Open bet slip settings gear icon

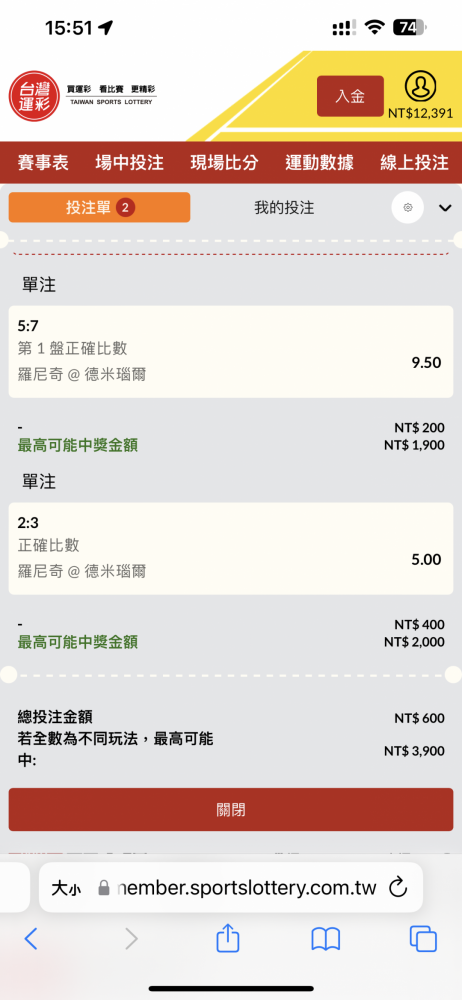tap(408, 207)
